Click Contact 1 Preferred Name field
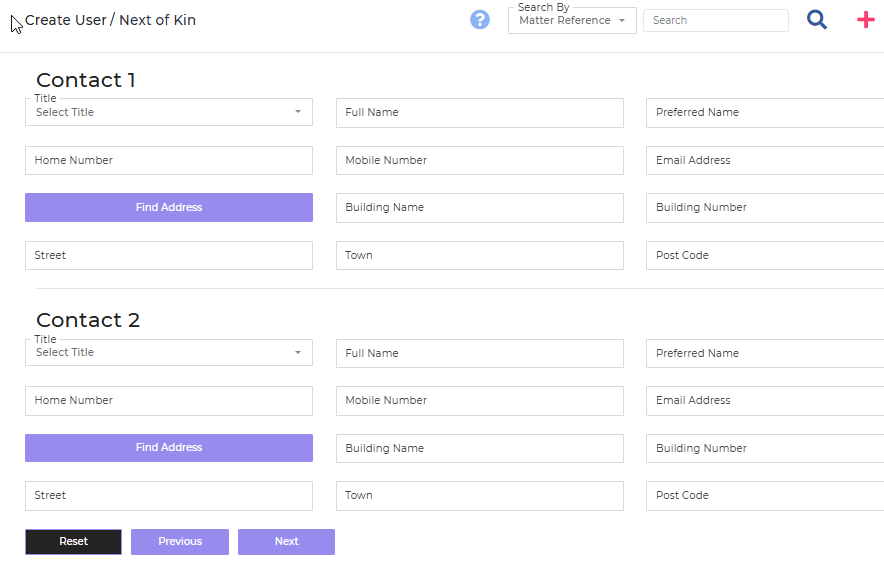884x563 pixels. (x=765, y=113)
